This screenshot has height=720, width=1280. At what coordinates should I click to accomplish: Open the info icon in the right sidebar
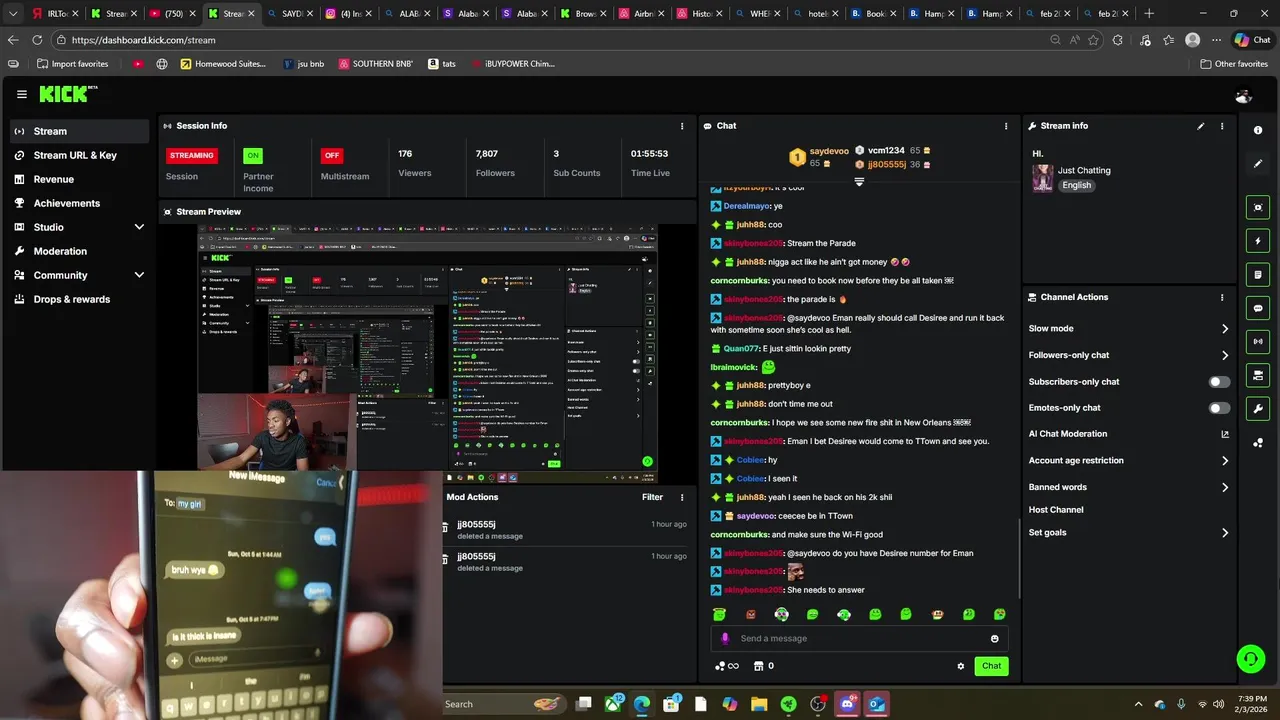[x=1258, y=131]
